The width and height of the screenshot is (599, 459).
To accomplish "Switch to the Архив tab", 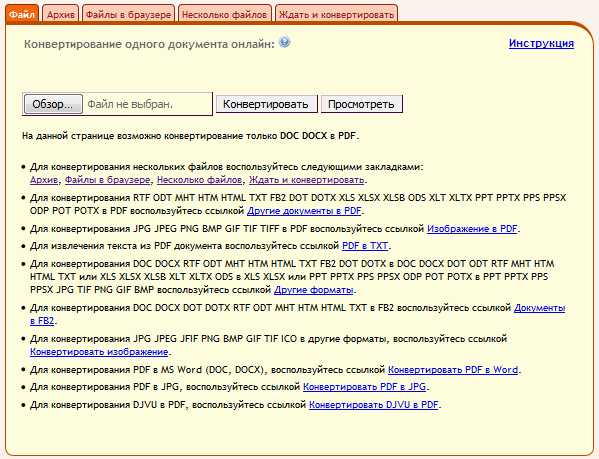I will (x=61, y=14).
